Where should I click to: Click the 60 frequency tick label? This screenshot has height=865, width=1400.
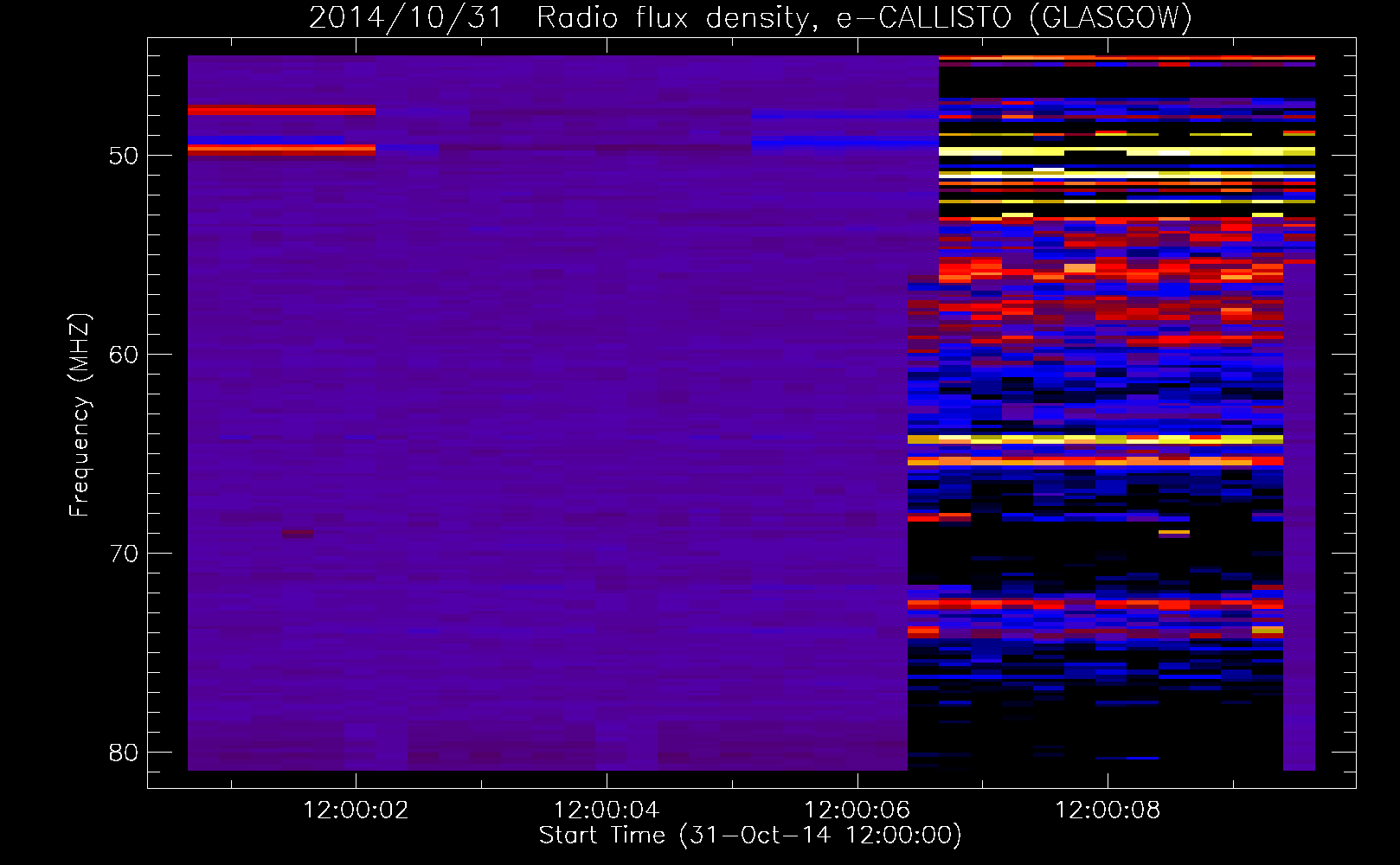click(x=124, y=355)
